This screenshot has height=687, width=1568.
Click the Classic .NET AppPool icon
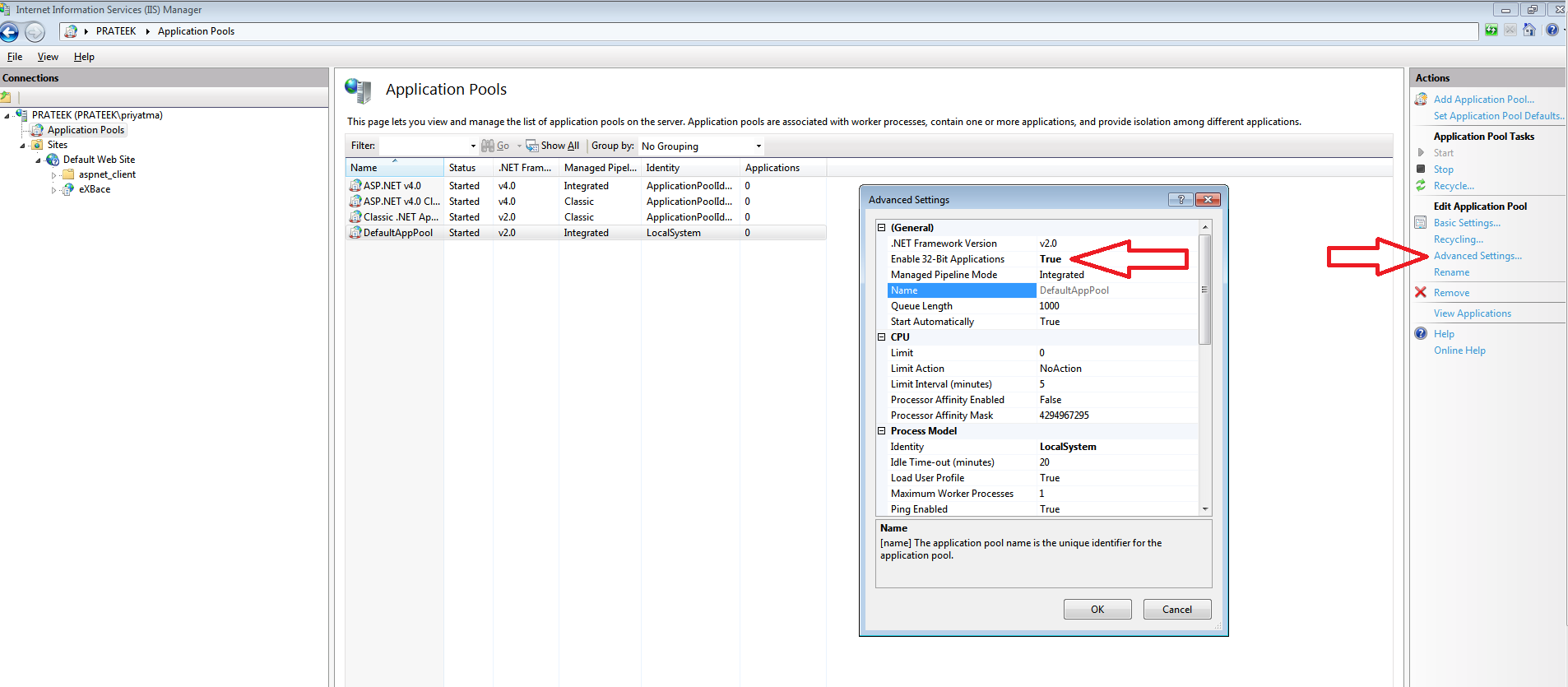coord(355,217)
